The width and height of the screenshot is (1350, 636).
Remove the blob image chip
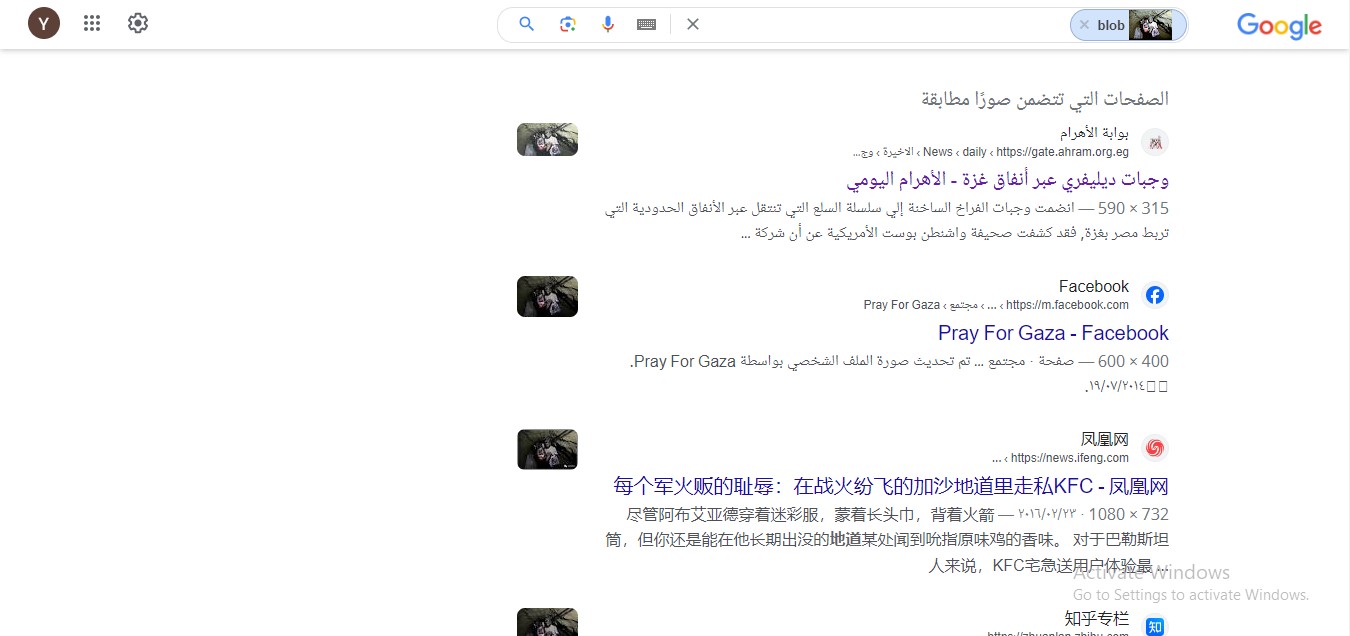pos(1084,25)
